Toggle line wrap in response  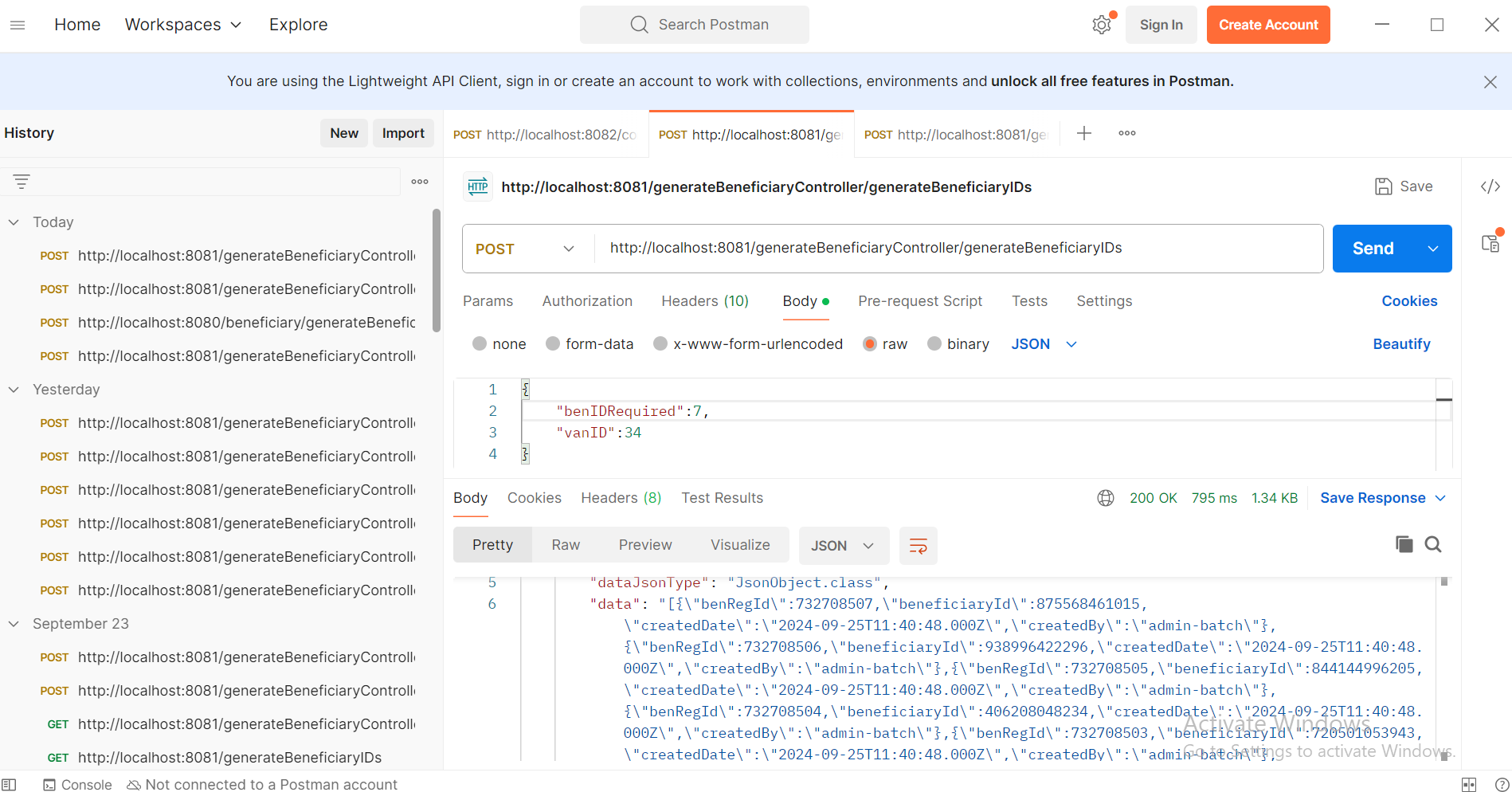click(918, 546)
